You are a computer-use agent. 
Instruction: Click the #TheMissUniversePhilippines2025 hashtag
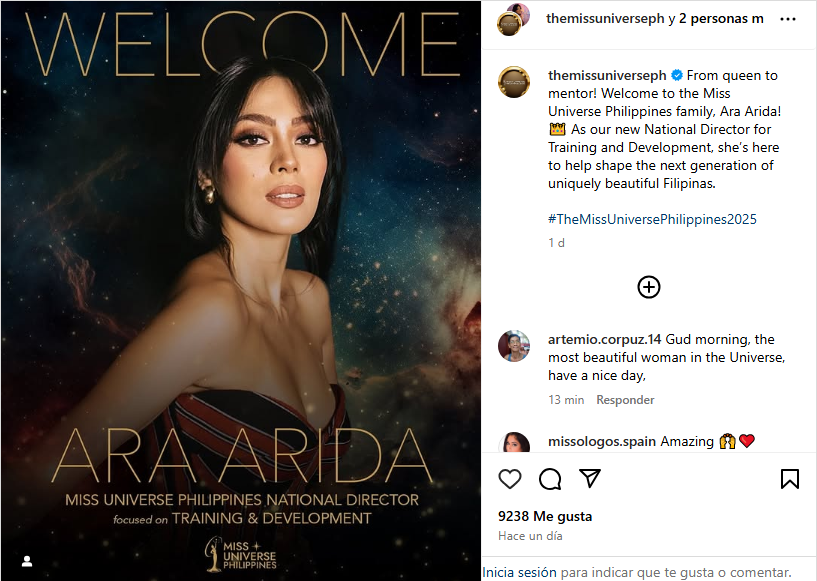coord(652,219)
